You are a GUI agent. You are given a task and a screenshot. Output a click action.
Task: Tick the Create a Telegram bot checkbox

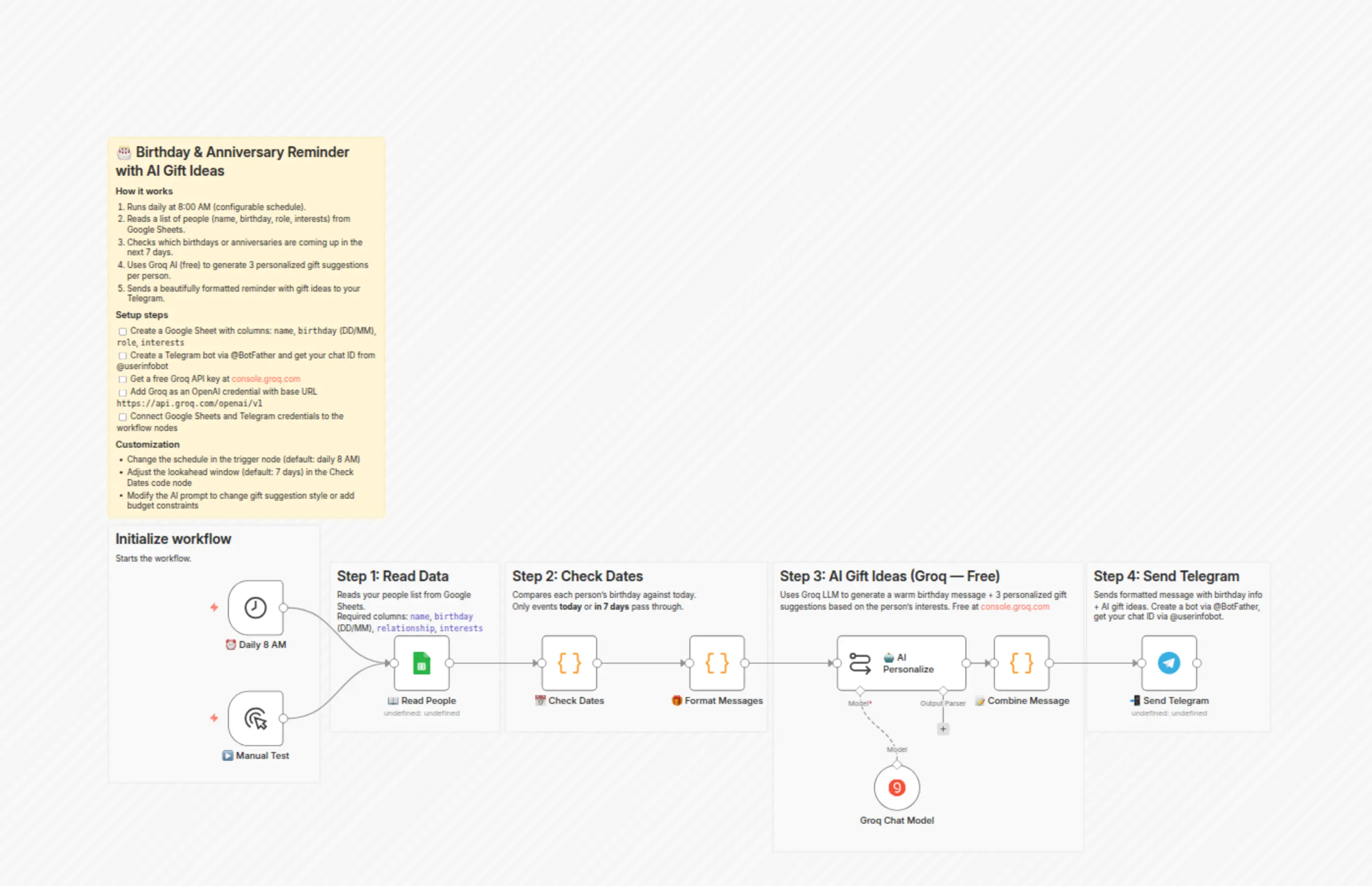pyautogui.click(x=123, y=356)
